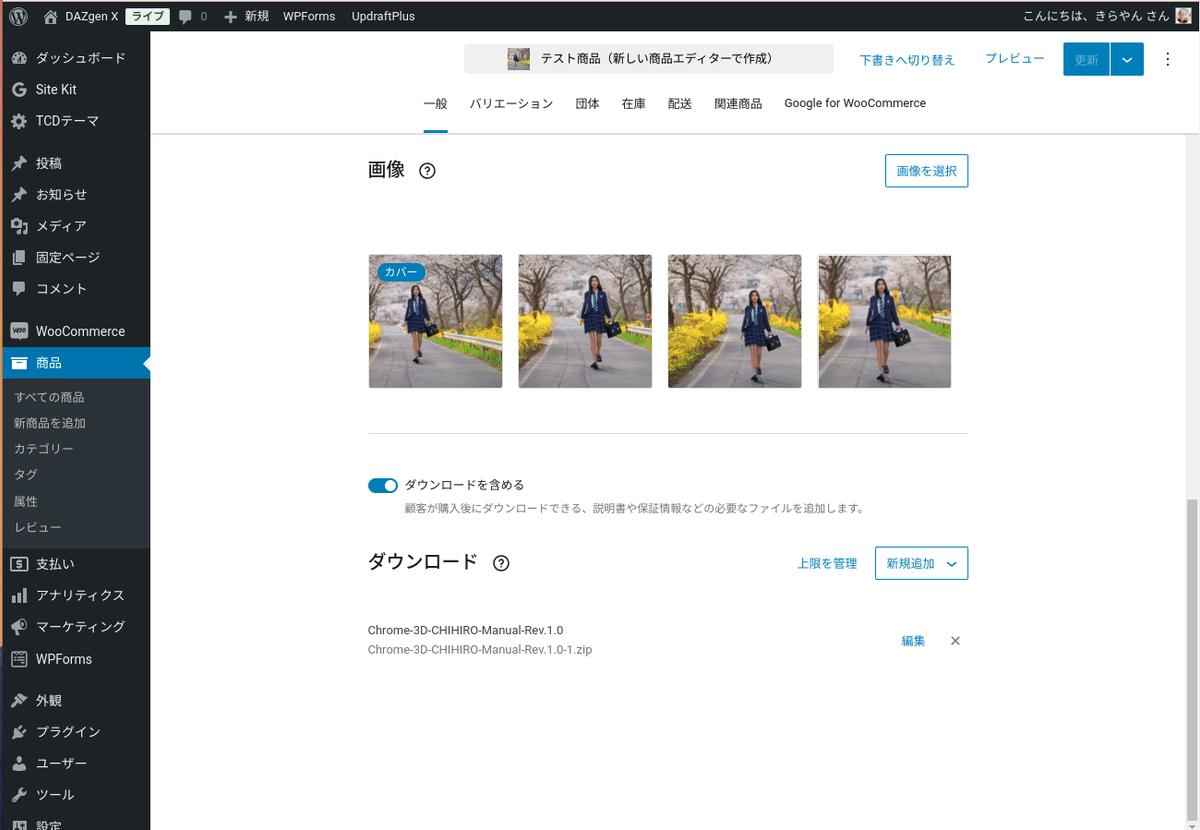This screenshot has width=1200, height=830.
Task: Click the プラグイン plug icon
Action: coord(19,732)
